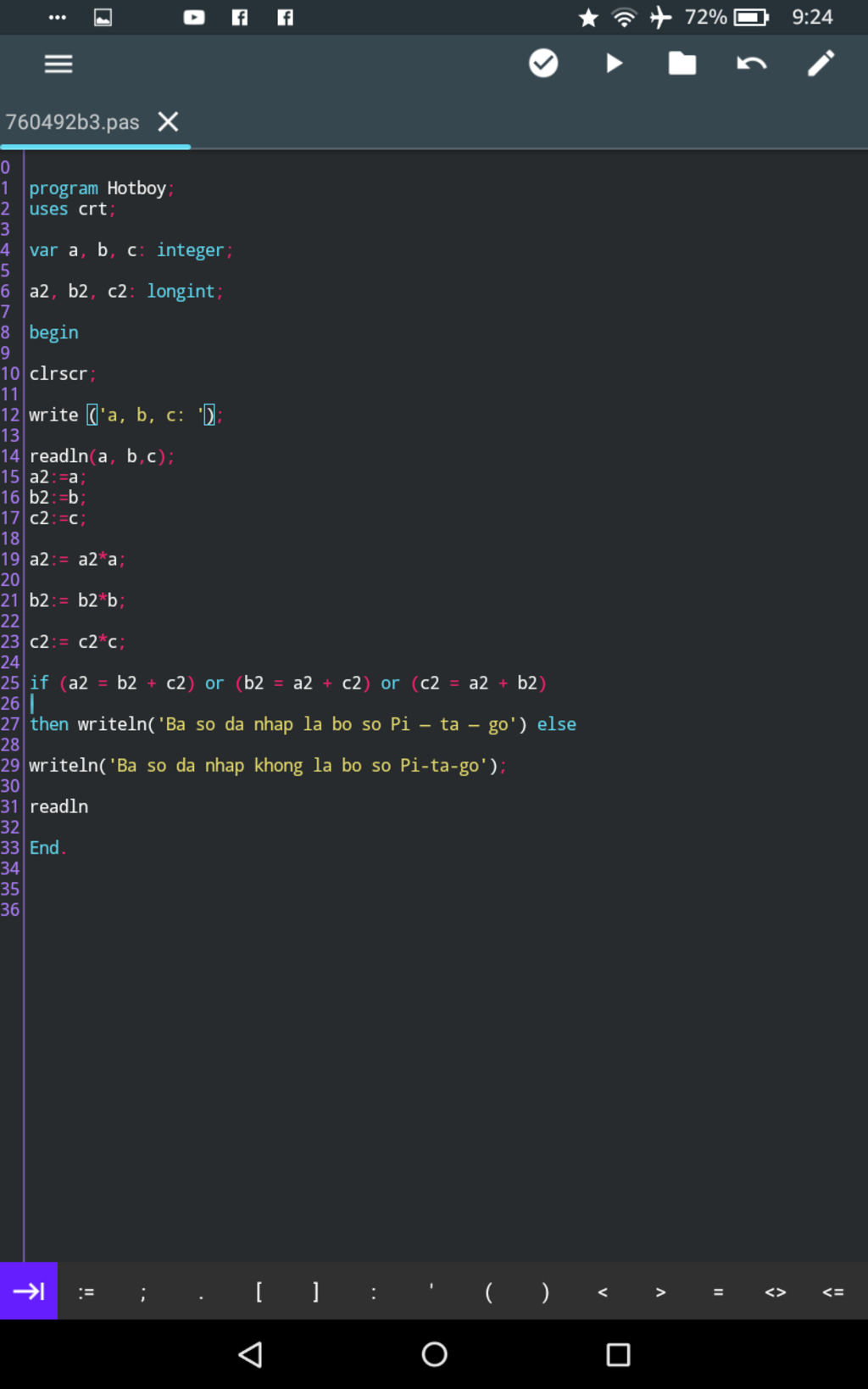Tap the three-dots notification overflow icon
The height and width of the screenshot is (1389, 868).
pyautogui.click(x=58, y=17)
